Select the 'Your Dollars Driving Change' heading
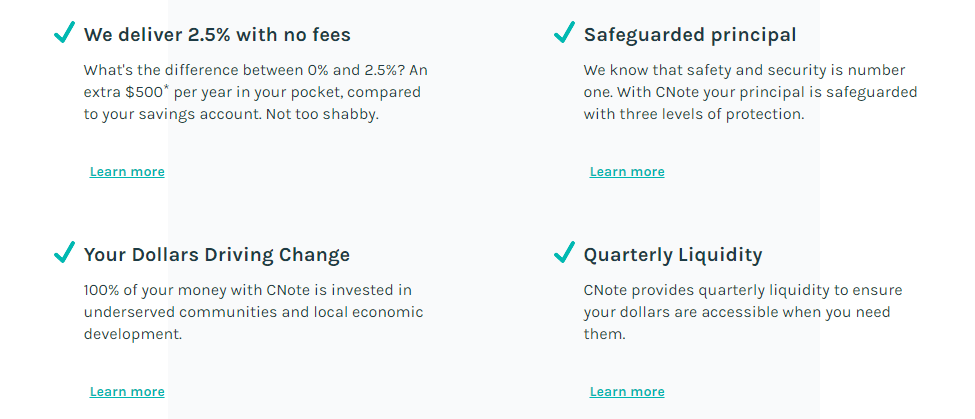 (216, 255)
